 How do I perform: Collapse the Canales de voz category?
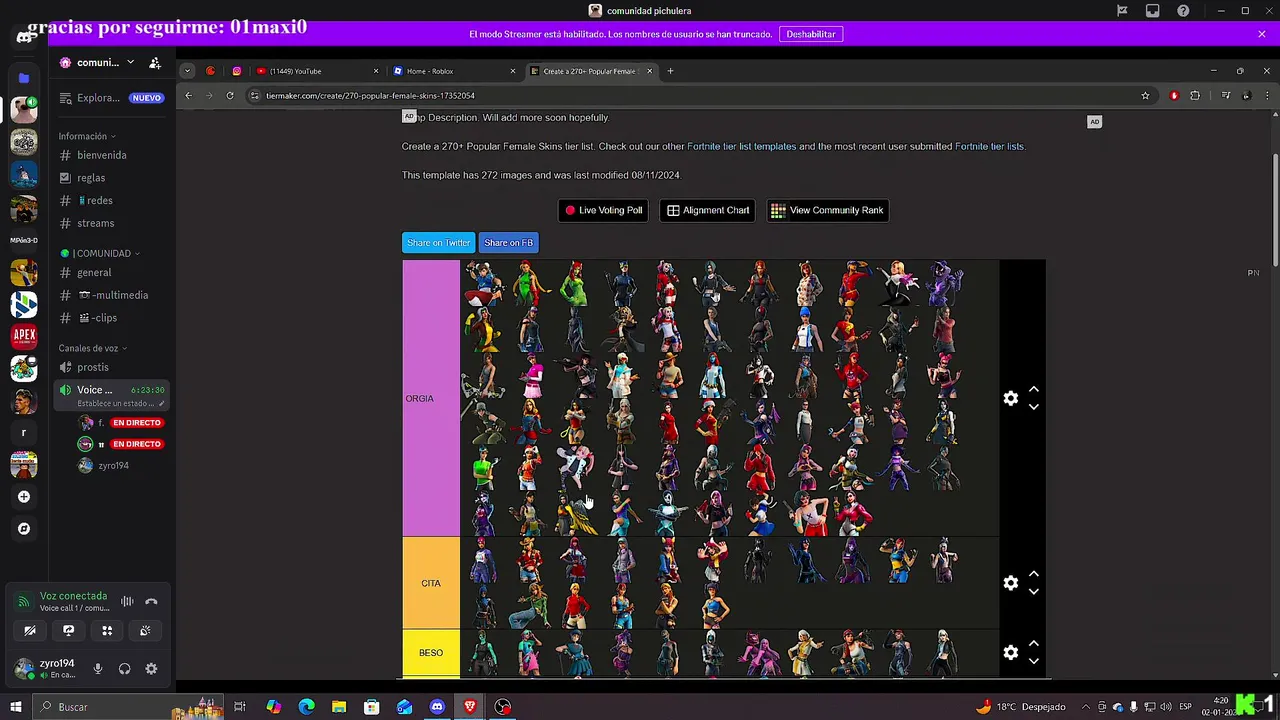[93, 348]
